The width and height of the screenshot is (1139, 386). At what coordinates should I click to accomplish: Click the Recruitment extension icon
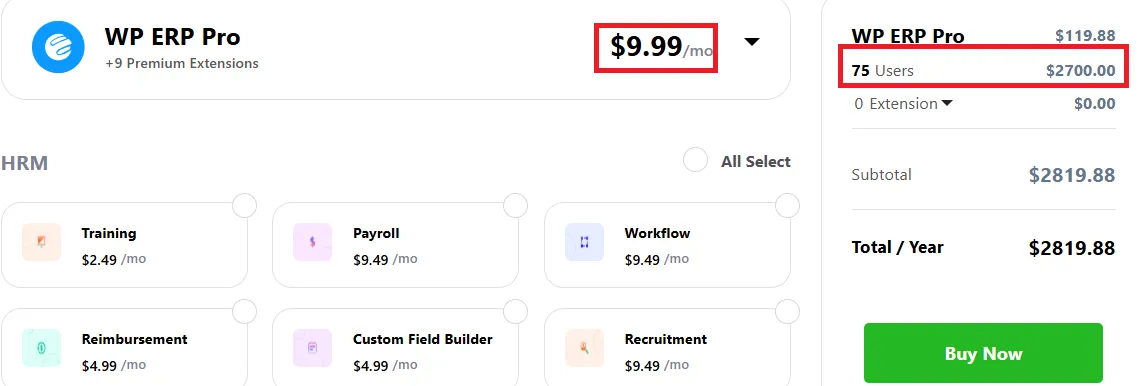pos(584,348)
